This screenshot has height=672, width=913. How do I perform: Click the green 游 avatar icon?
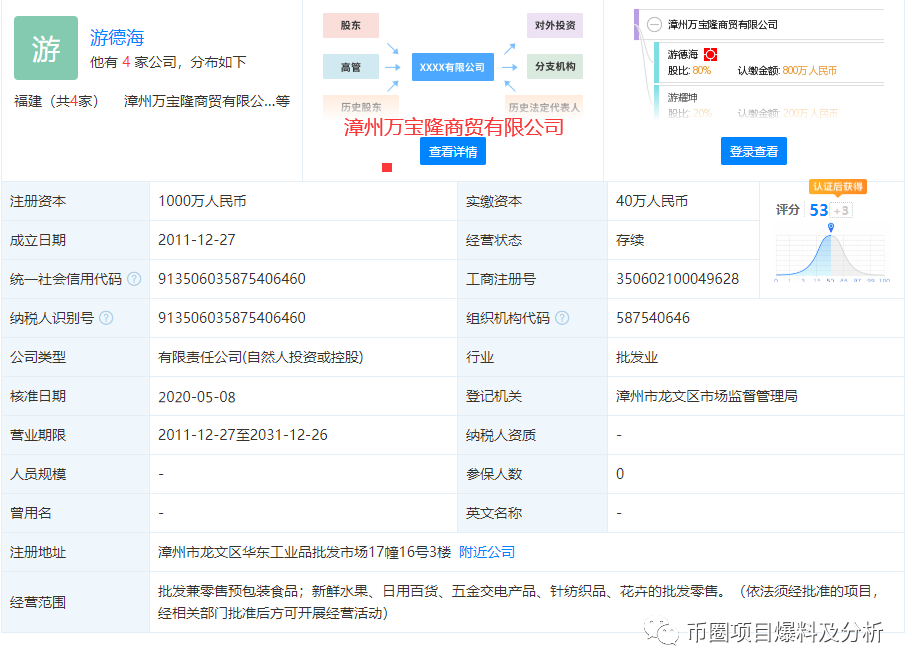coord(46,48)
